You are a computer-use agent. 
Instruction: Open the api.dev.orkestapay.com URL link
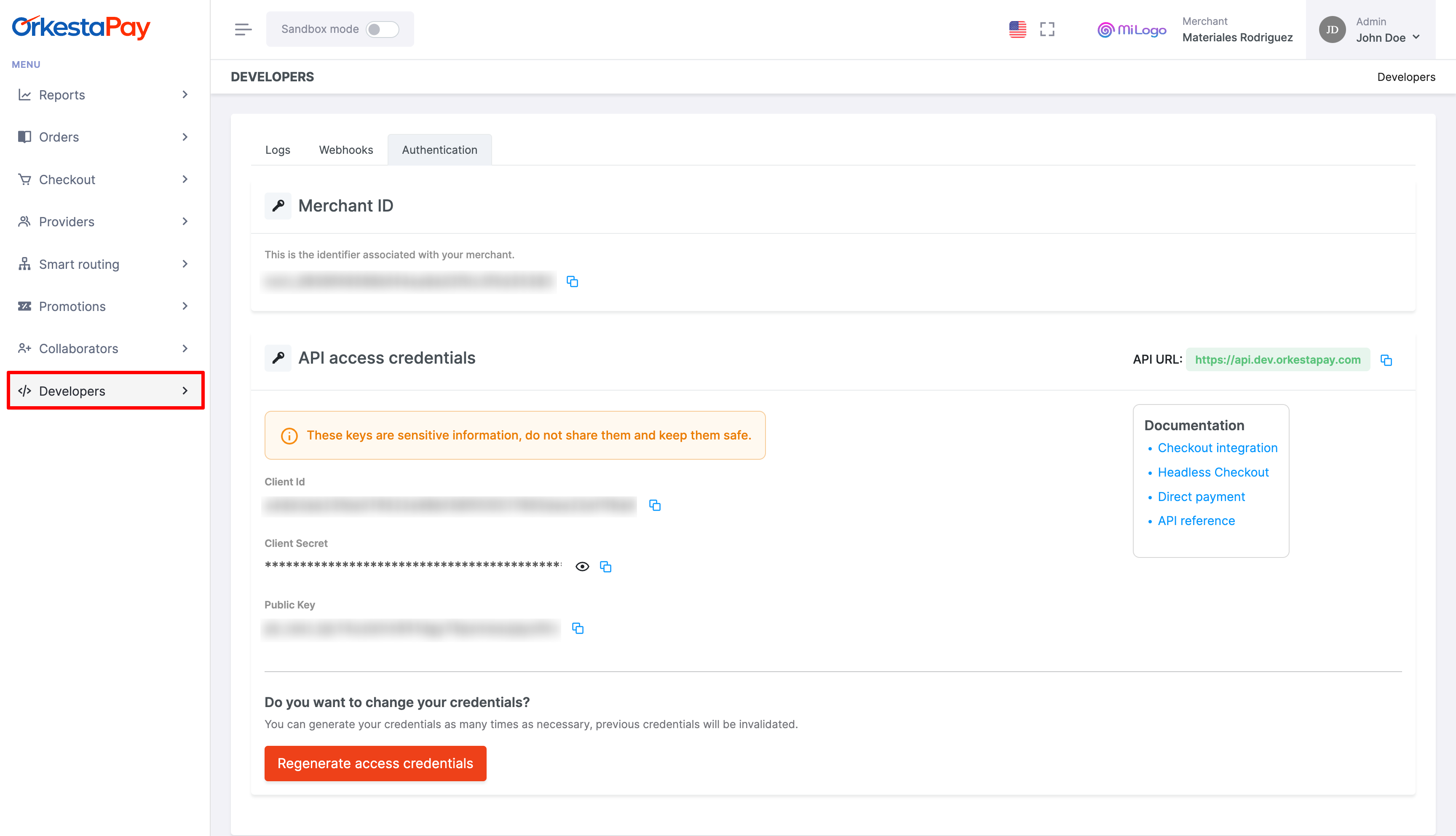[x=1277, y=359]
